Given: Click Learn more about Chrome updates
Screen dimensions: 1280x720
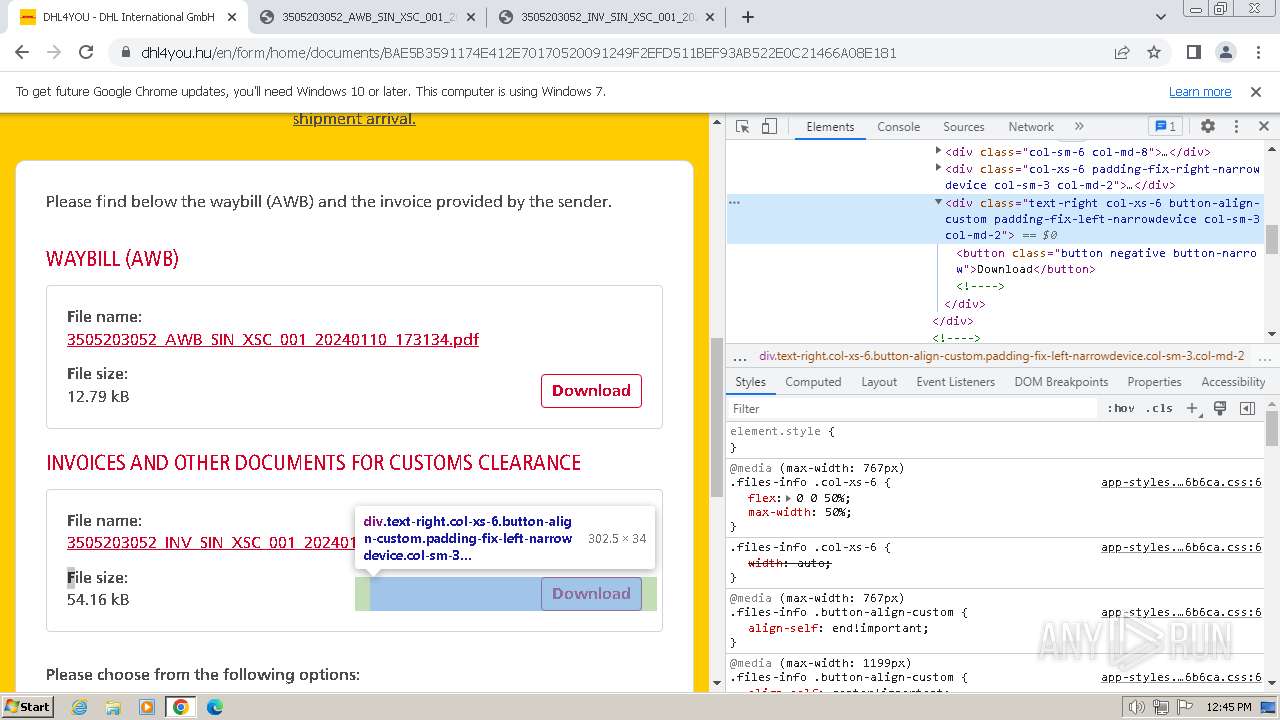Looking at the screenshot, I should pos(1200,91).
